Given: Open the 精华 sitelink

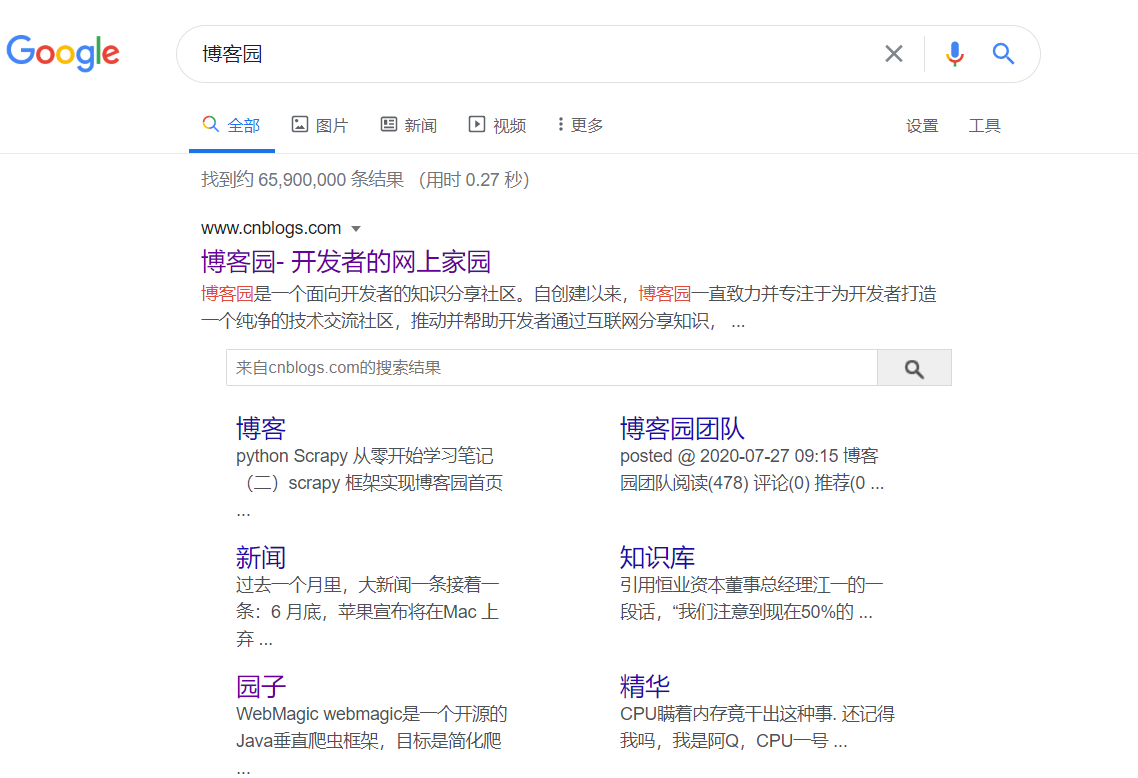Looking at the screenshot, I should click(644, 686).
